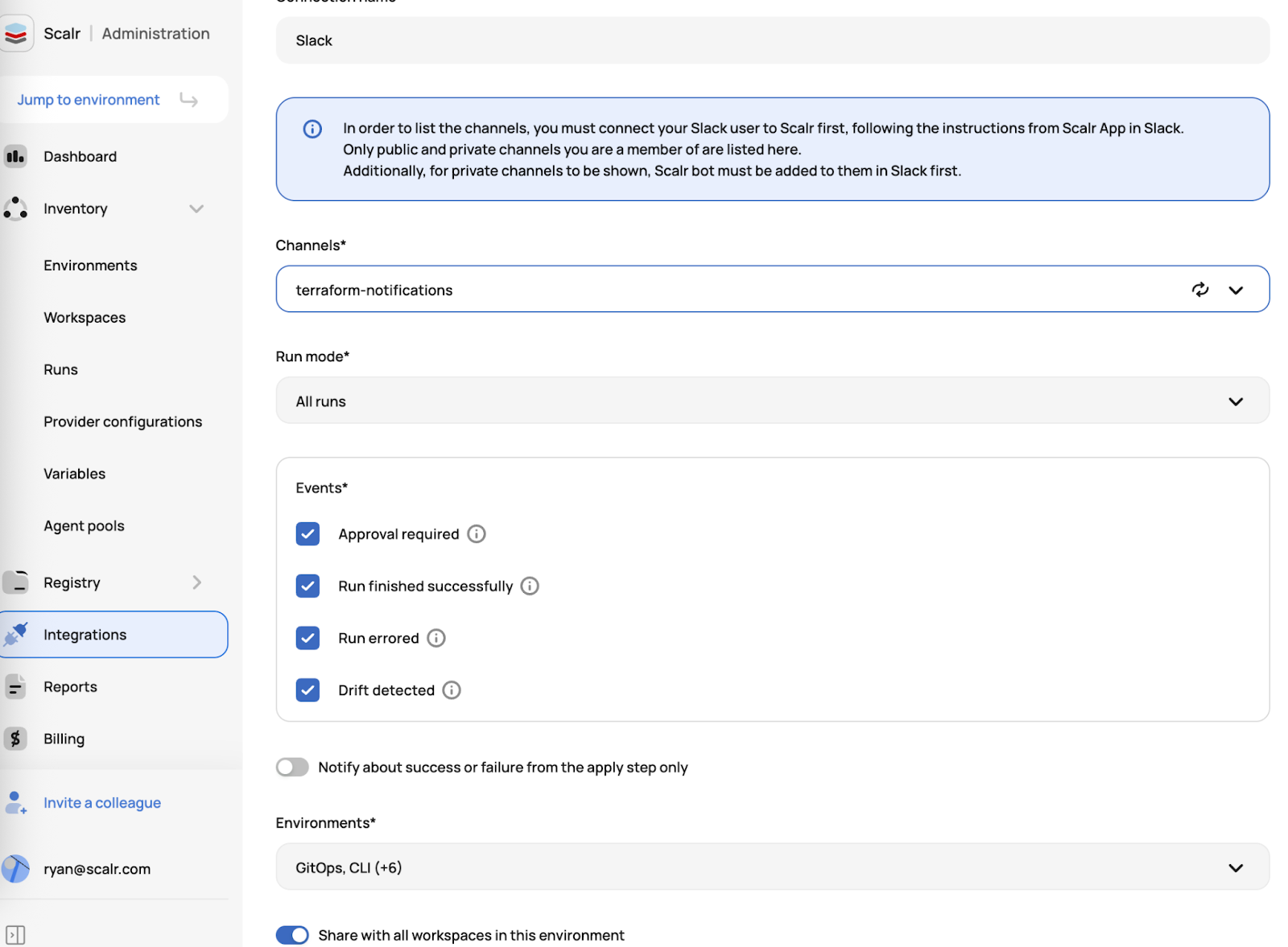Disable Share with all workspaces toggle
This screenshot has width=1288, height=947.
292,935
